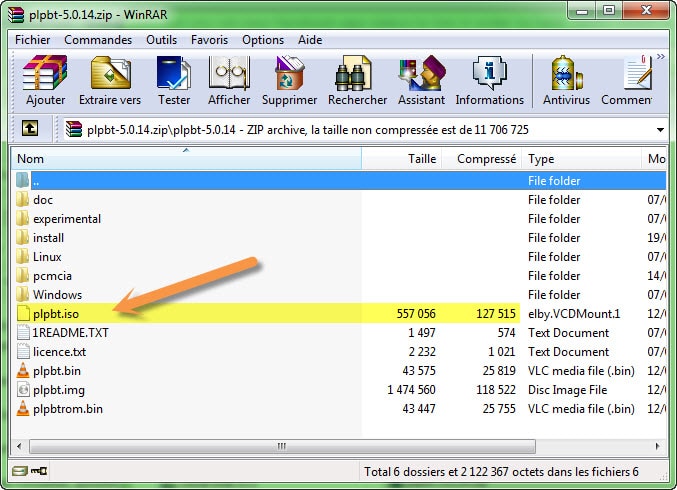
Task: Click the disc image icon of plpbt.img
Action: (x=23, y=389)
